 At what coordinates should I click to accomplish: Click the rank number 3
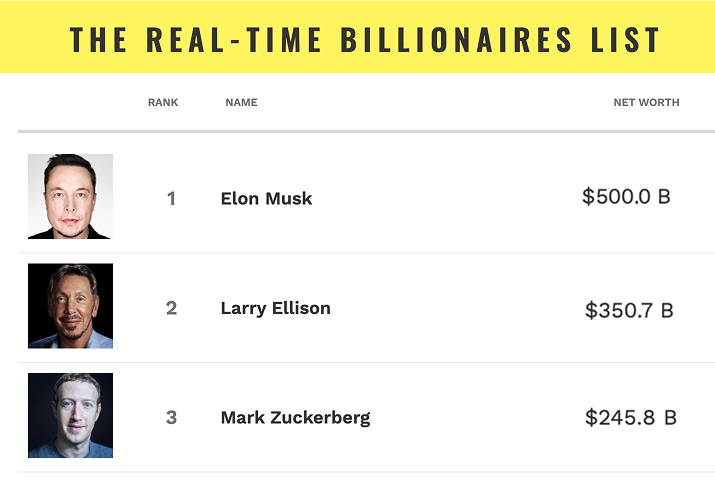point(171,417)
